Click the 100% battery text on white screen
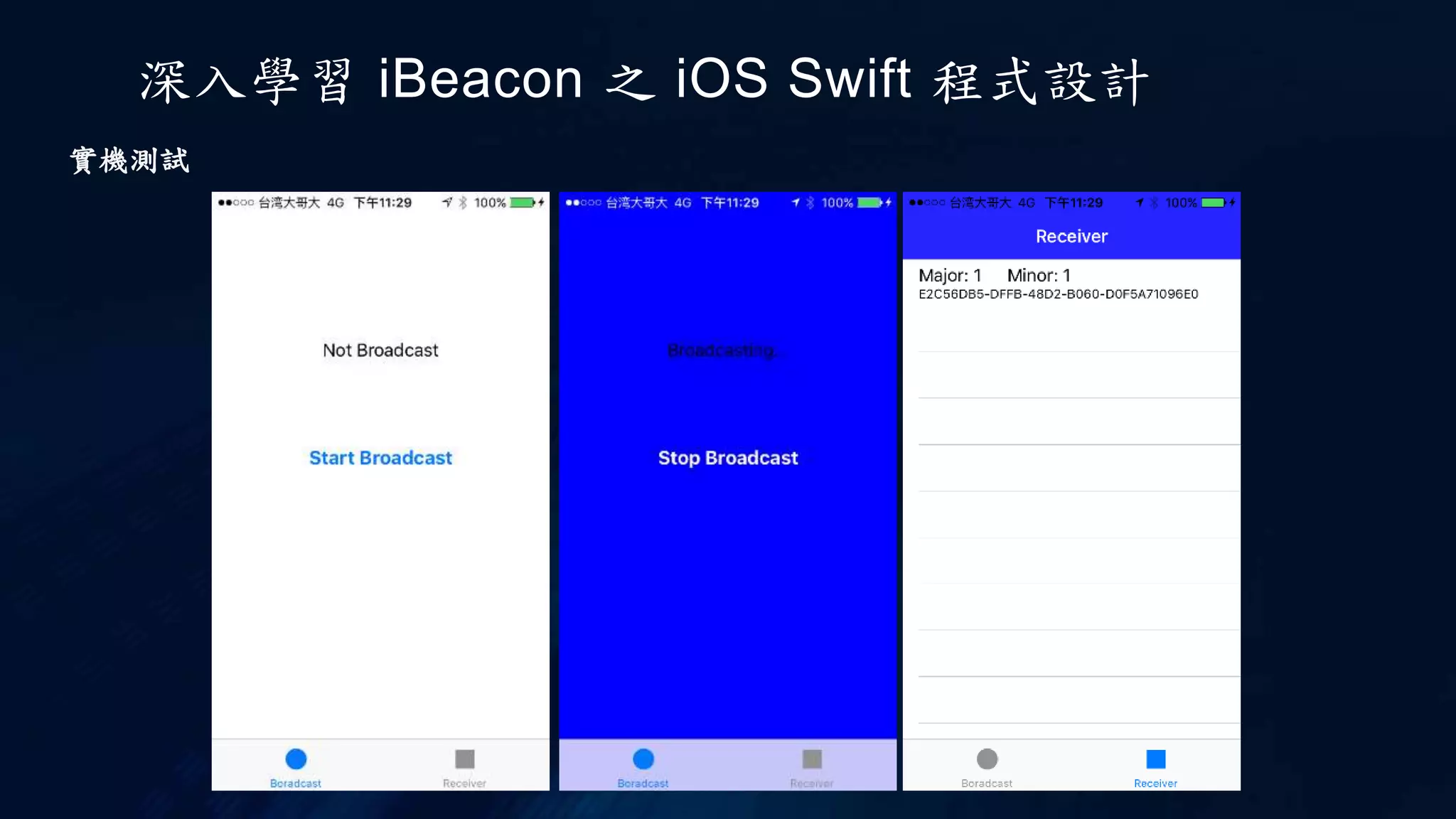This screenshot has height=819, width=1456. coord(490,203)
